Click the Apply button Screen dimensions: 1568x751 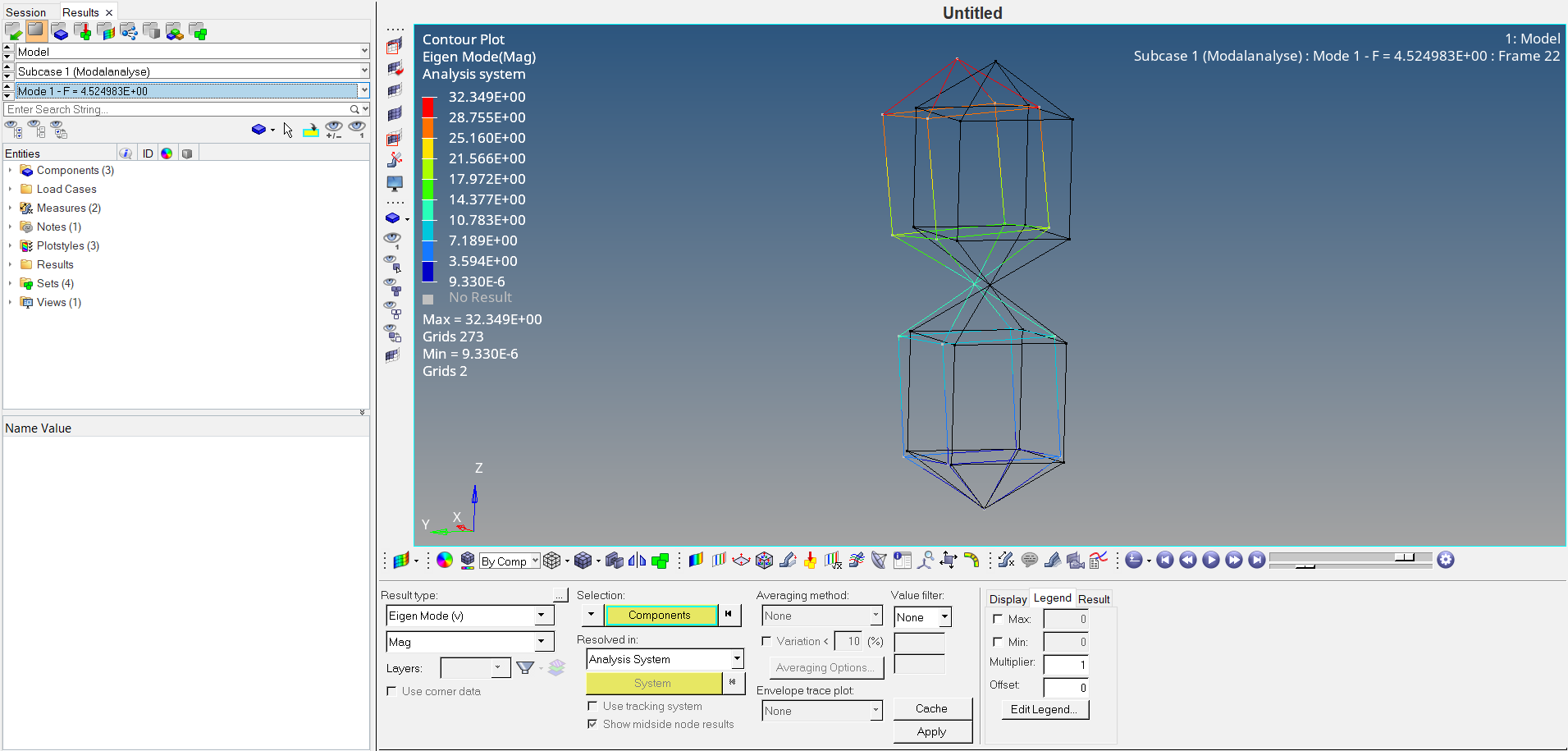click(x=932, y=731)
